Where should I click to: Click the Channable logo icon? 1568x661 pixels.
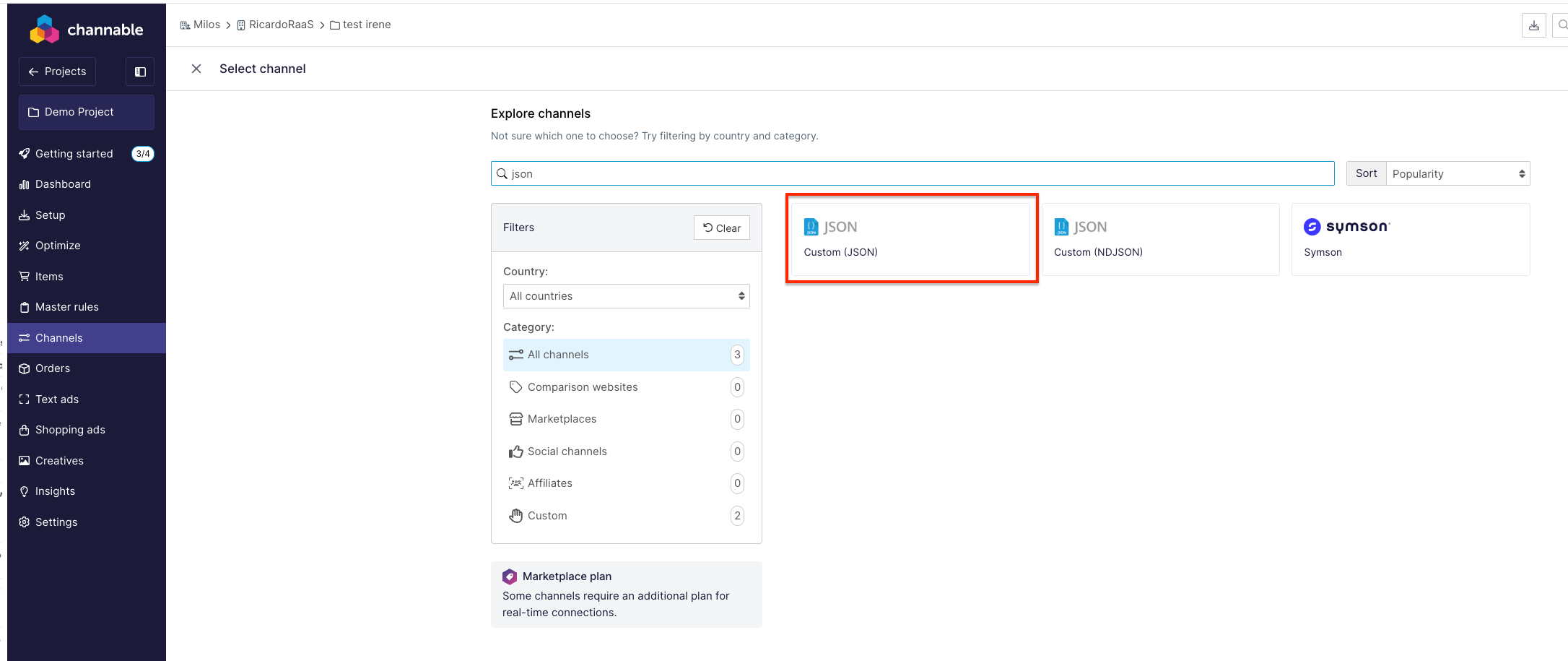point(44,30)
